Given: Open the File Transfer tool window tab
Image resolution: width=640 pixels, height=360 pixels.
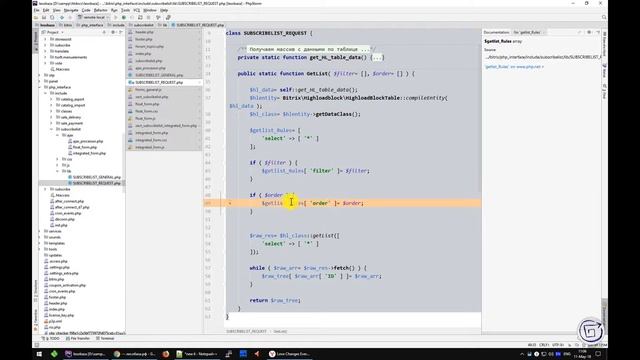Looking at the screenshot, I should coord(78,338).
